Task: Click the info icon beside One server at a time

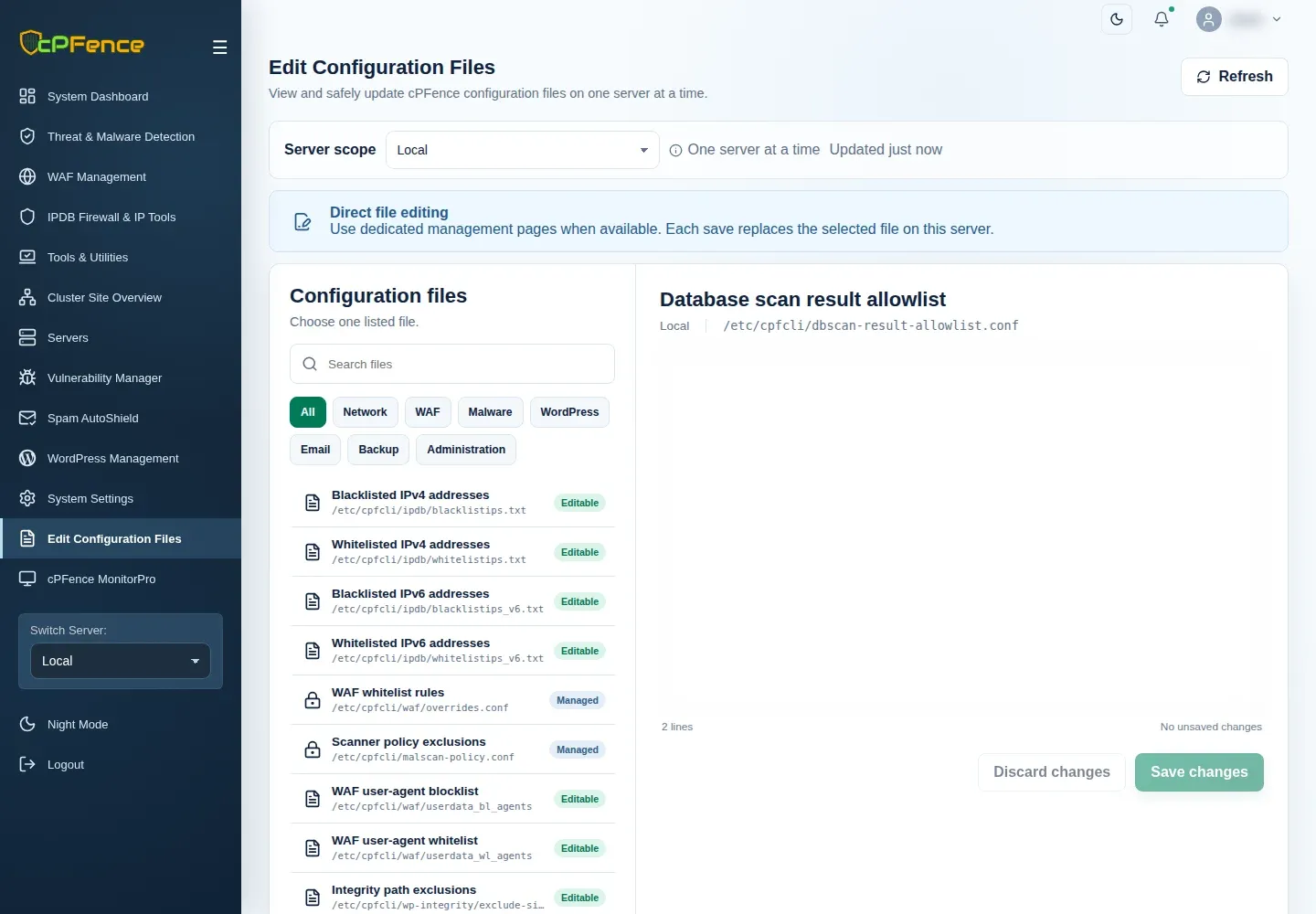Action: click(675, 151)
